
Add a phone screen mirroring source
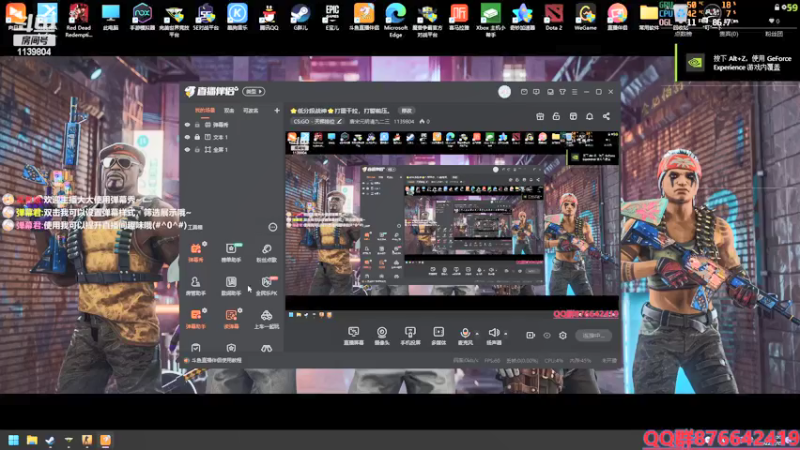[410, 336]
